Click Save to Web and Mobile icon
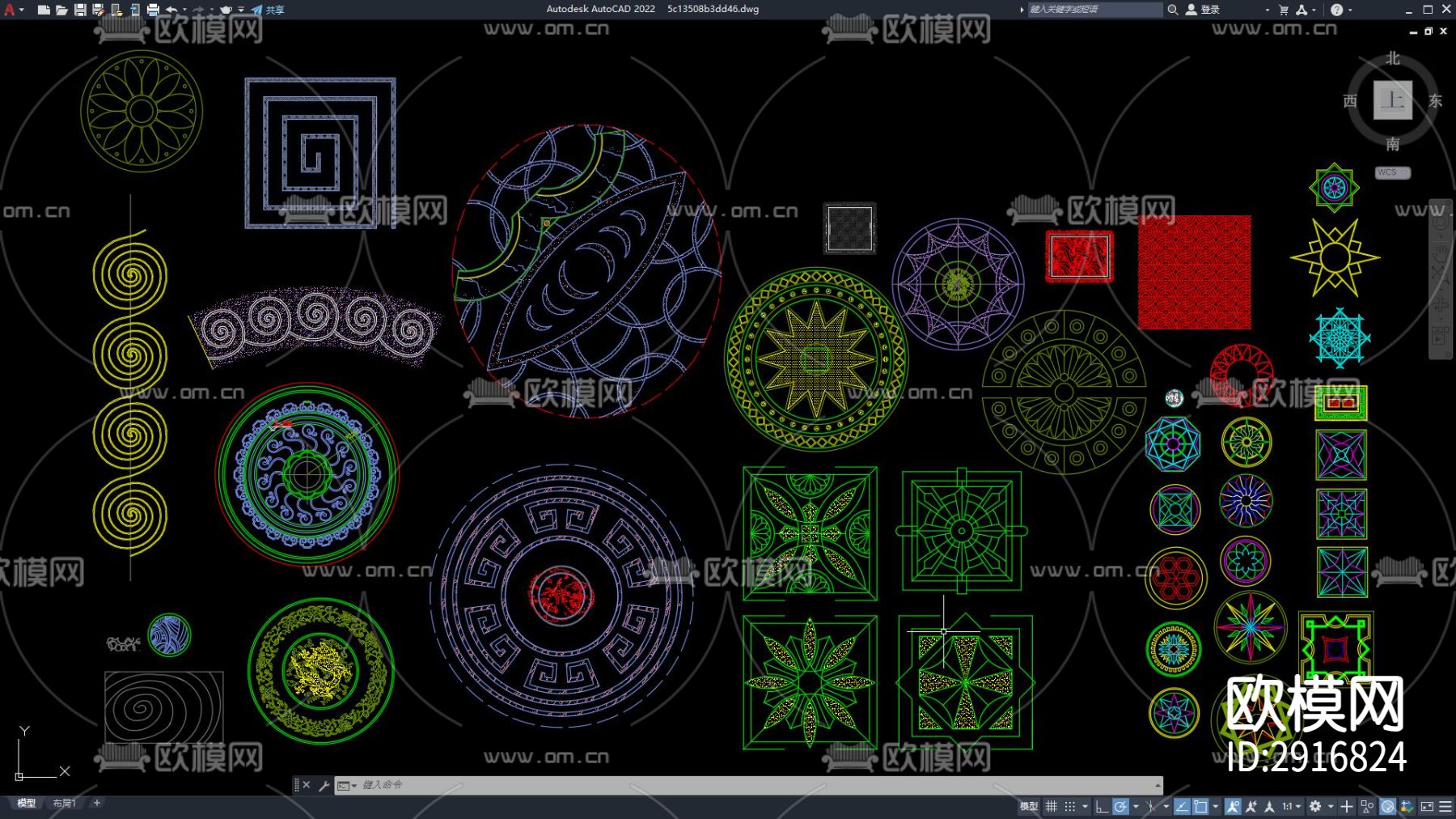The height and width of the screenshot is (819, 1456). (134, 10)
